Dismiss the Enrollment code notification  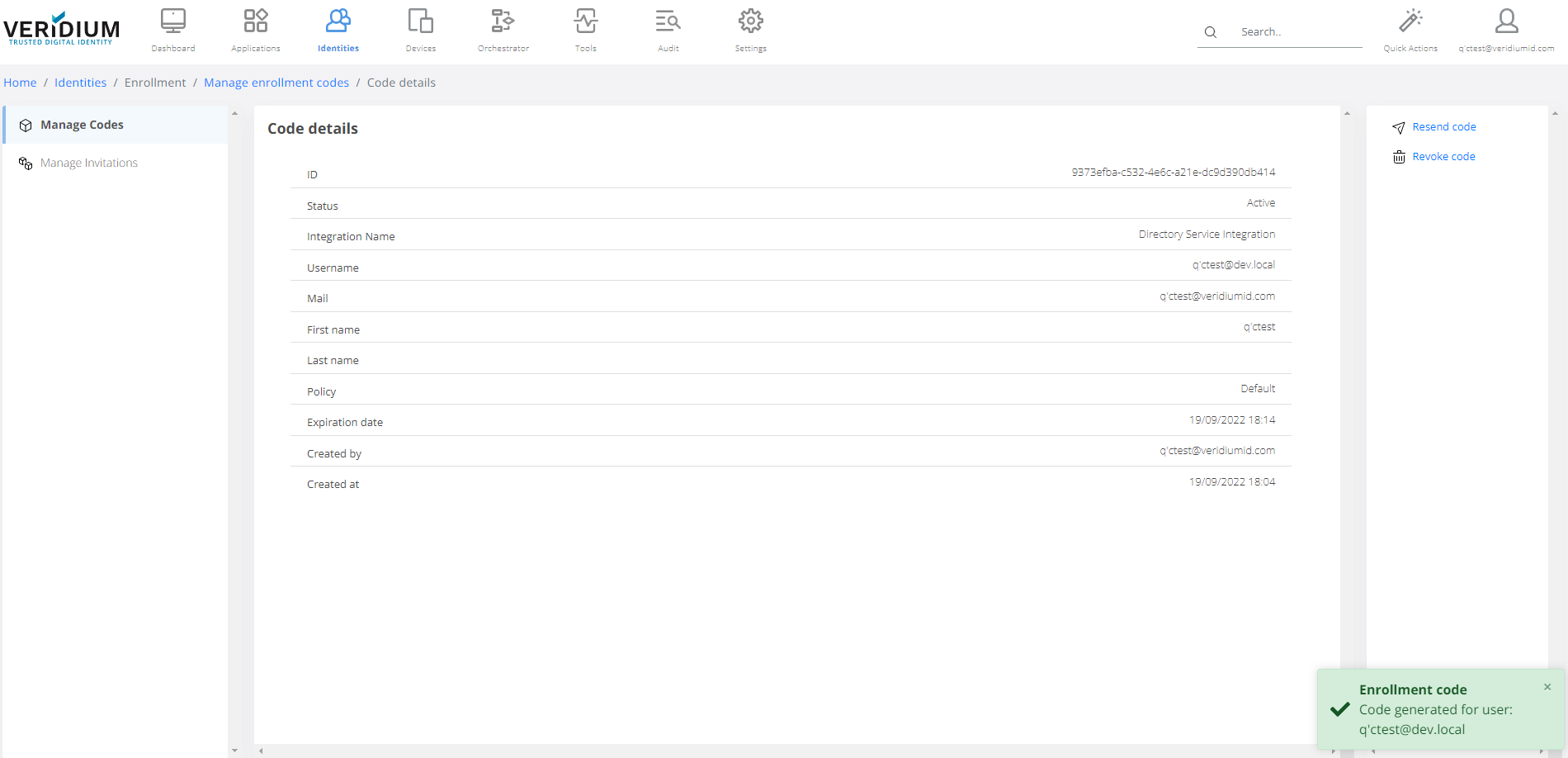click(1547, 687)
